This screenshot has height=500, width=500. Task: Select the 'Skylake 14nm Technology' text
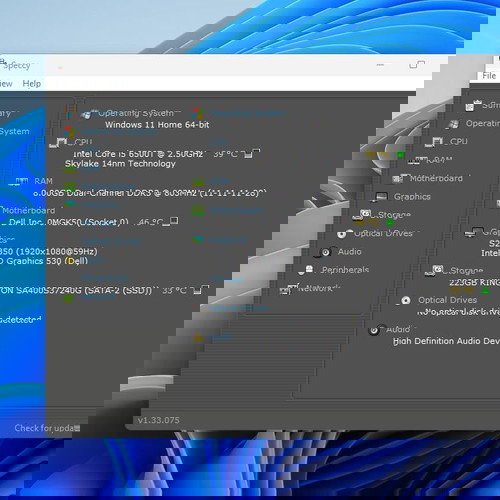pyautogui.click(x=120, y=164)
